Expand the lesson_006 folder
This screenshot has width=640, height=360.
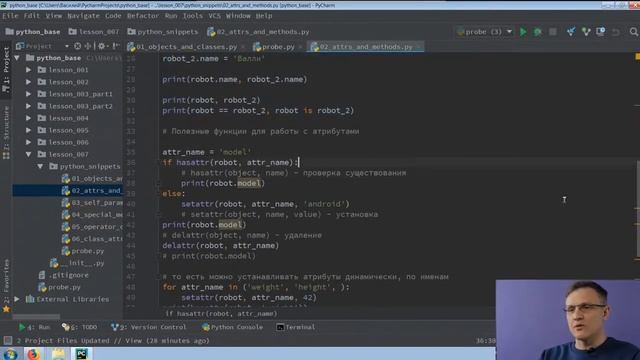coord(29,142)
